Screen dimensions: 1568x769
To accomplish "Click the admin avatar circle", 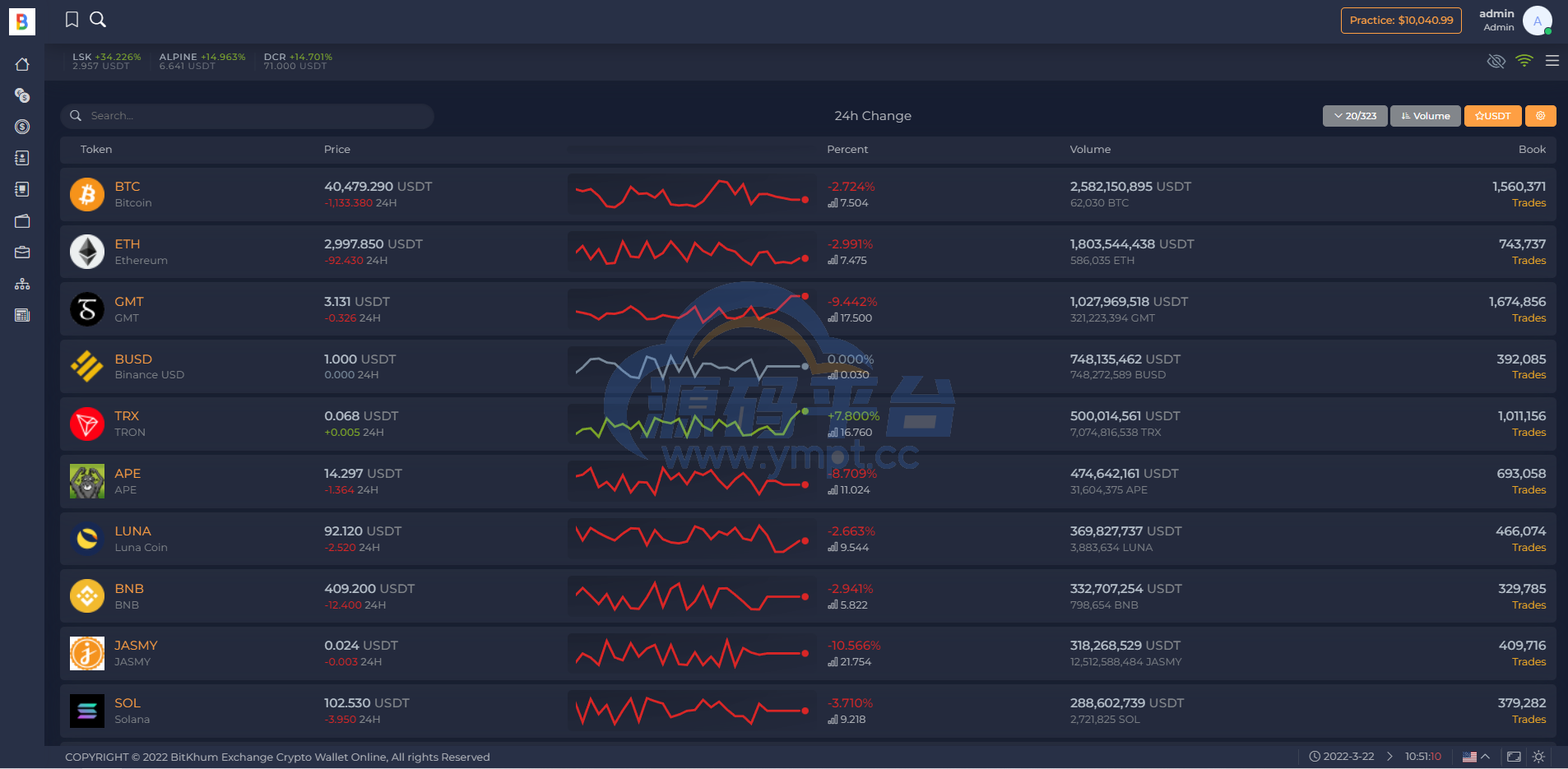I will pyautogui.click(x=1537, y=21).
